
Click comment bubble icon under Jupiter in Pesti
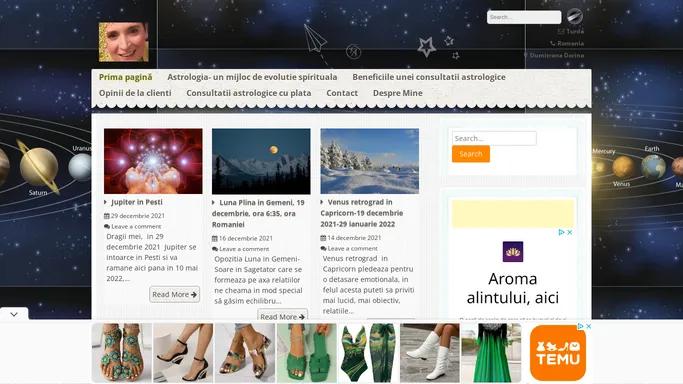(x=107, y=226)
